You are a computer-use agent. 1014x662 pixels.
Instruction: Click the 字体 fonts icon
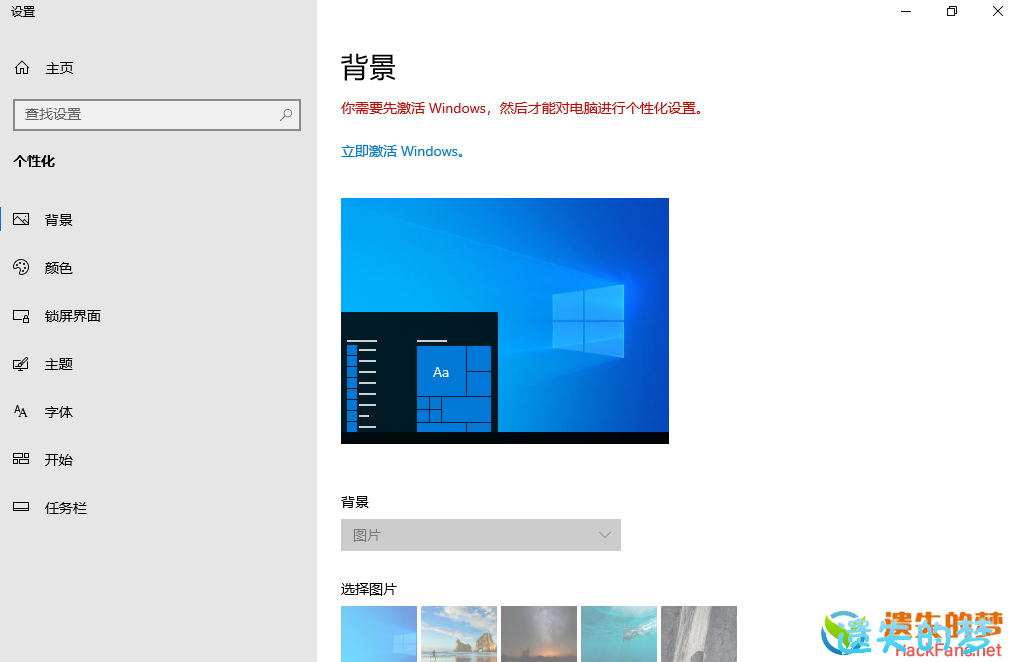[x=21, y=411]
